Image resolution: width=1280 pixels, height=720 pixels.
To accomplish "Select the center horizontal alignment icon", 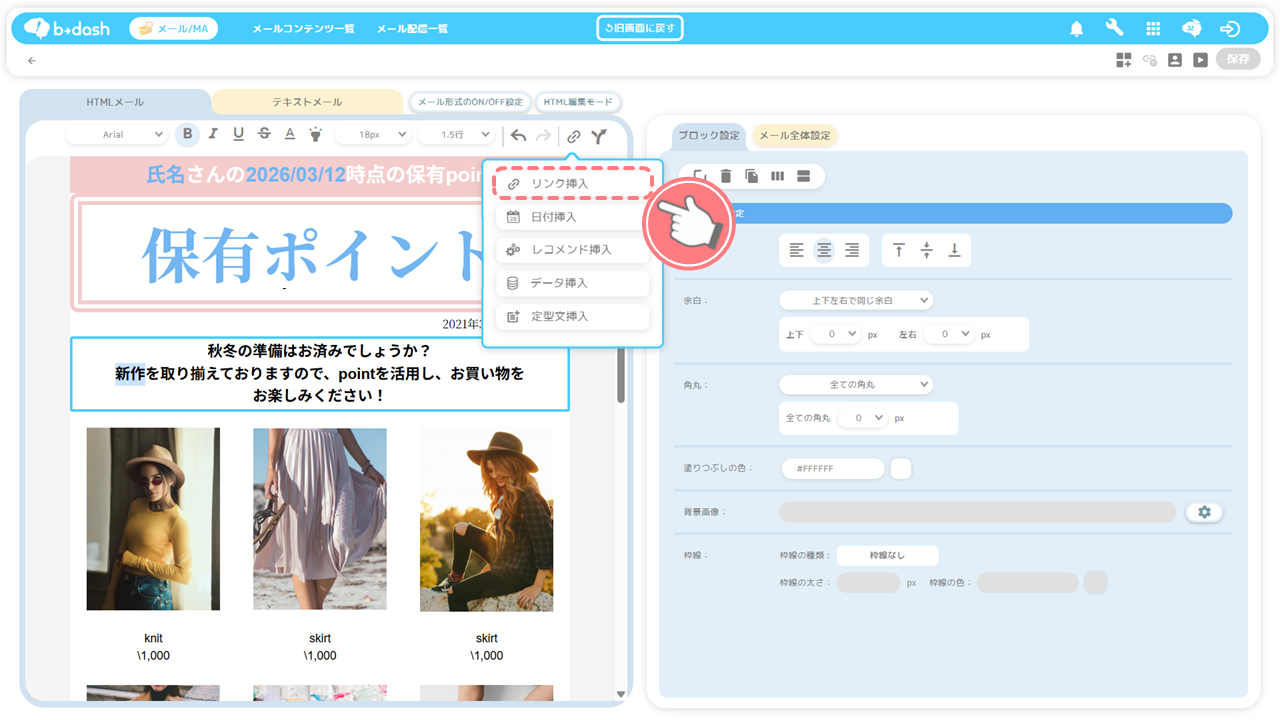I will (x=824, y=251).
